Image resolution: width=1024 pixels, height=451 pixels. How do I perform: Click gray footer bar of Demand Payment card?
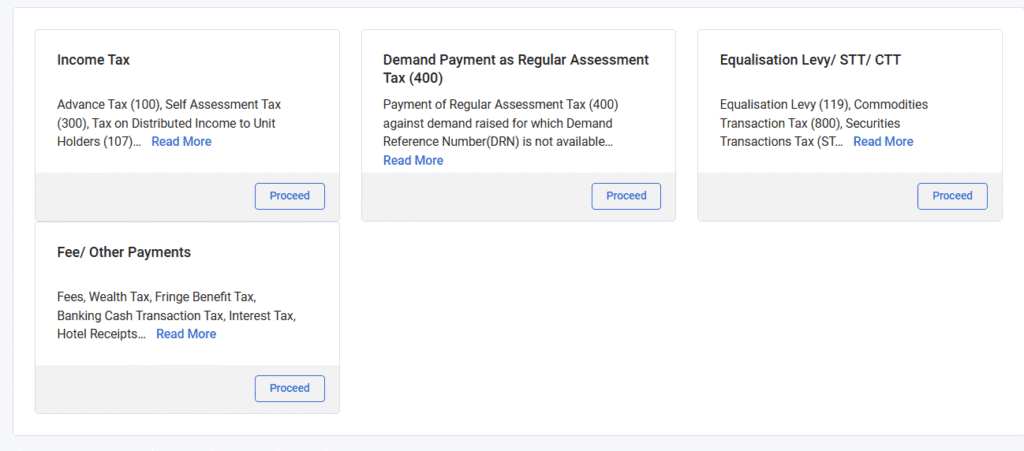[x=519, y=196]
